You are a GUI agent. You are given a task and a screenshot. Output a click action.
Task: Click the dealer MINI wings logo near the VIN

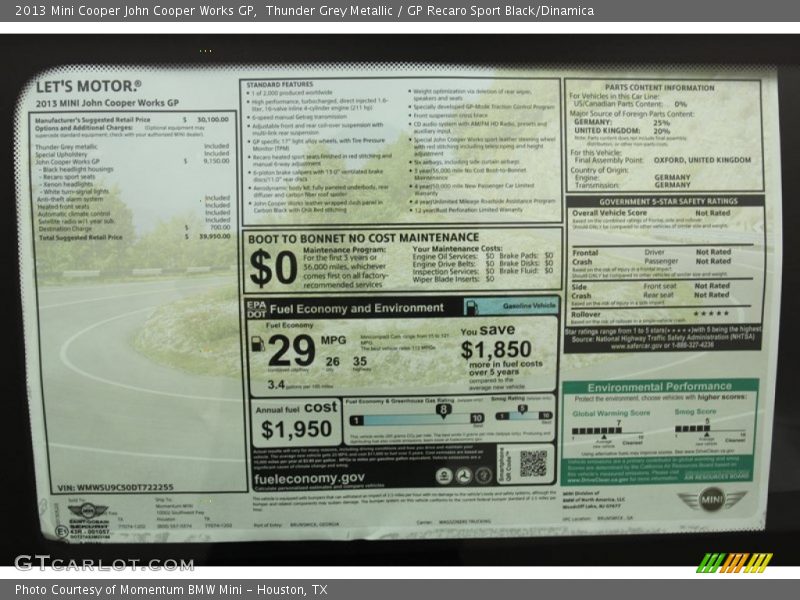coord(88,510)
